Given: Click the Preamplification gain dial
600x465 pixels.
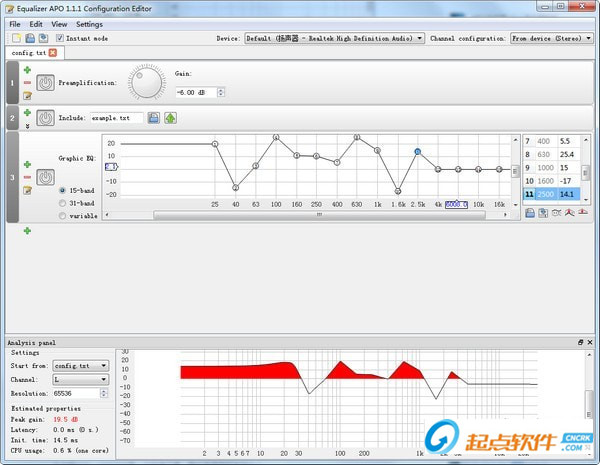Looking at the screenshot, I should [147, 82].
